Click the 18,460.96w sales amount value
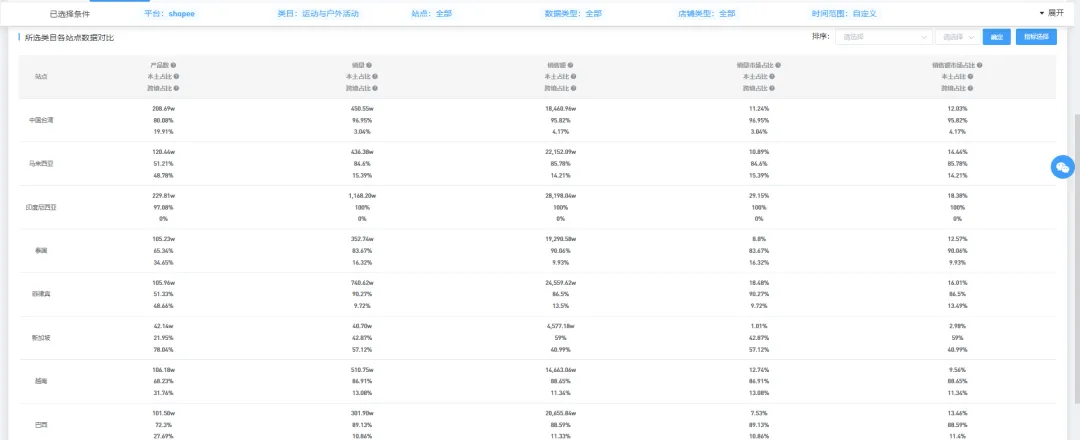 (x=561, y=108)
